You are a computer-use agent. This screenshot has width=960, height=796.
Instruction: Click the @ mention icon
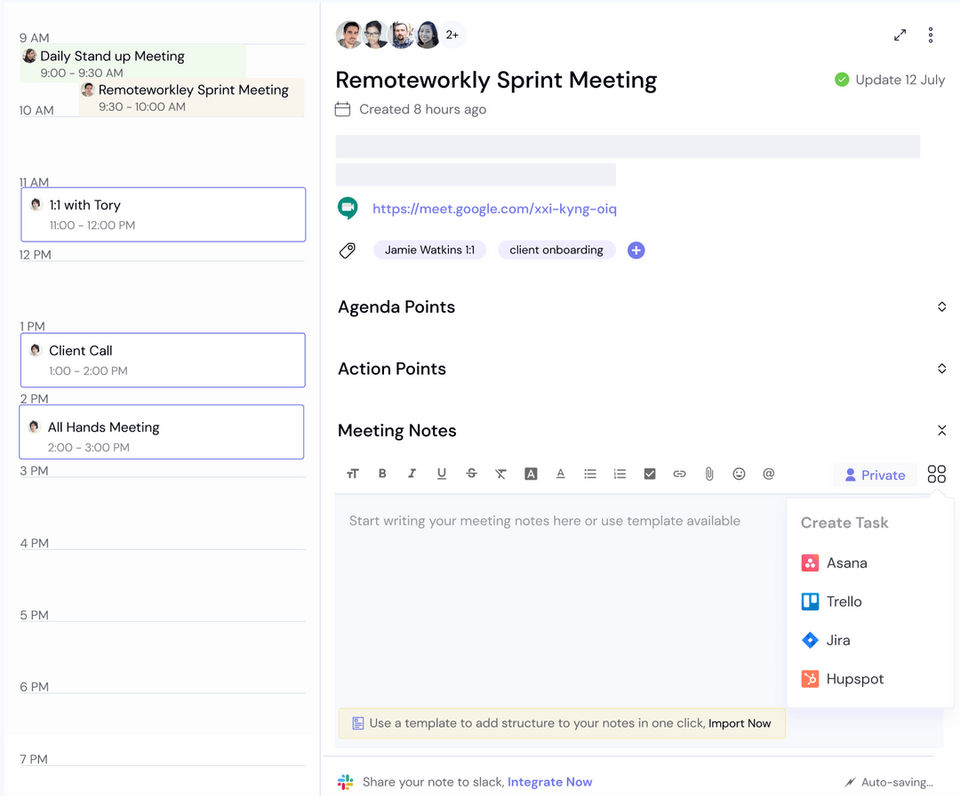(769, 474)
